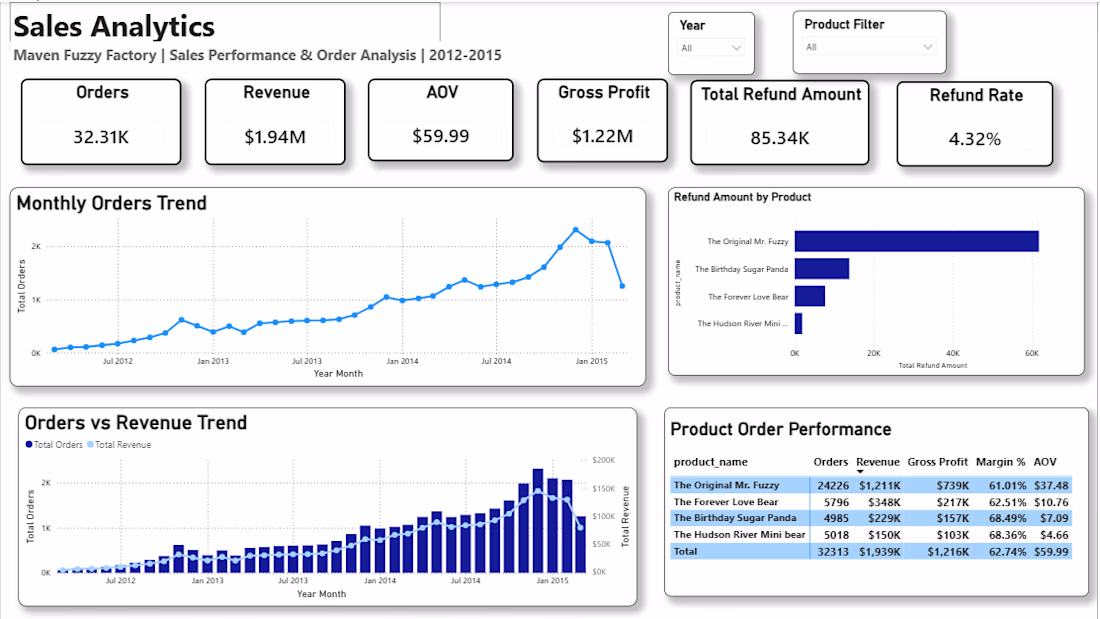Click the $4.66 AOV cell

click(1054, 535)
